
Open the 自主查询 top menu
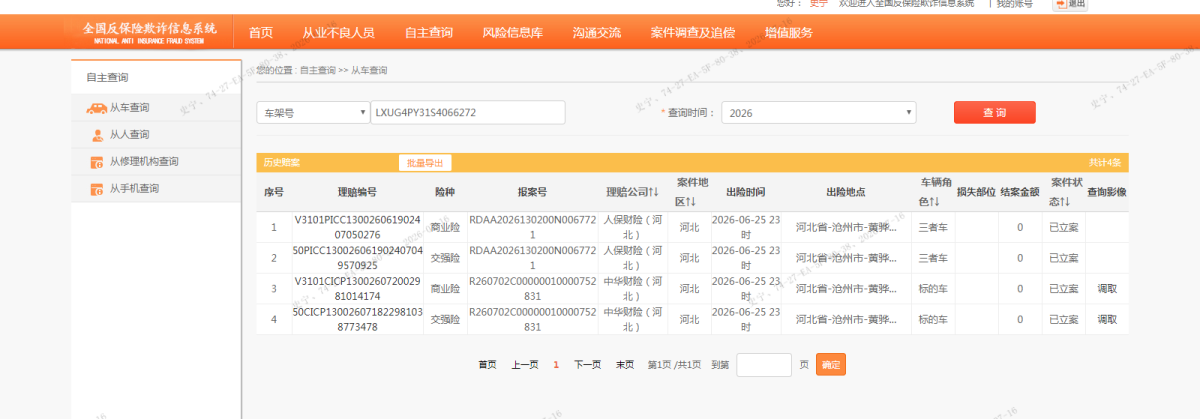428,33
